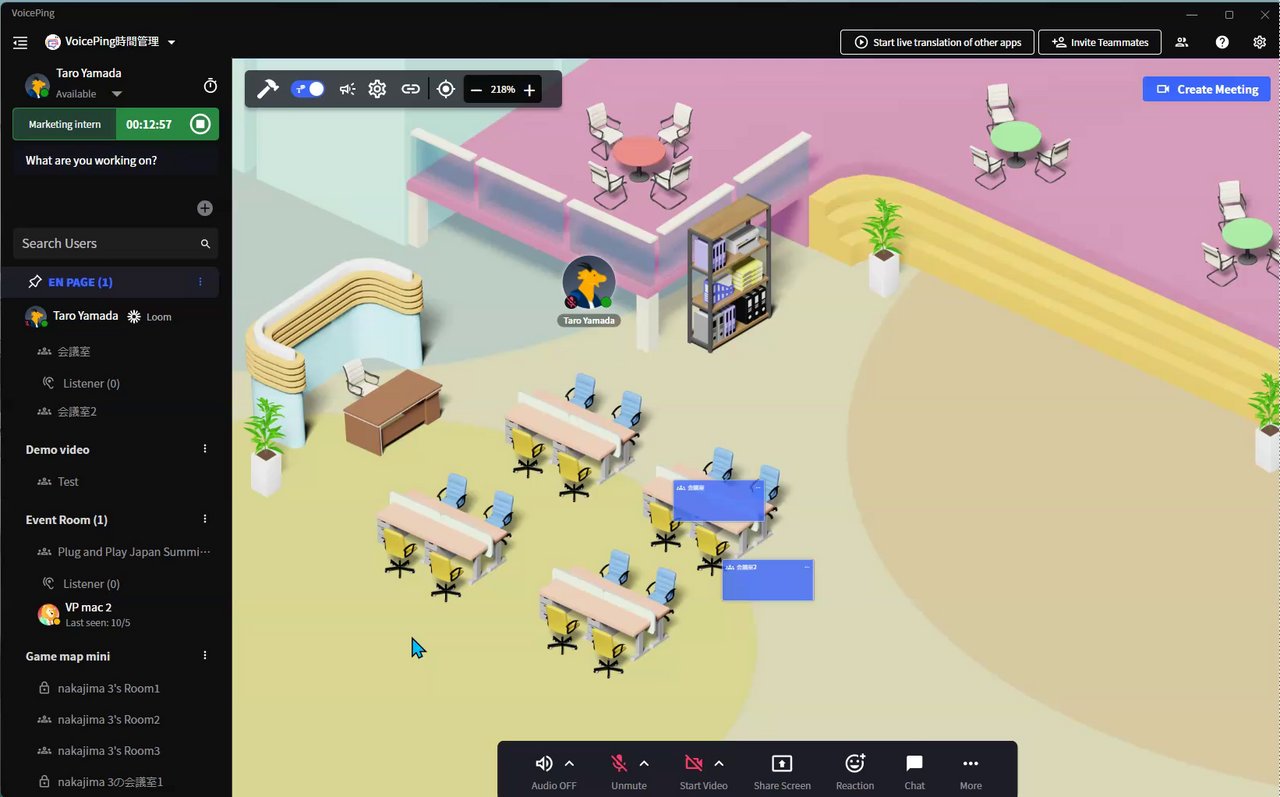Open the More options menu
The height and width of the screenshot is (797, 1280).
[970, 770]
